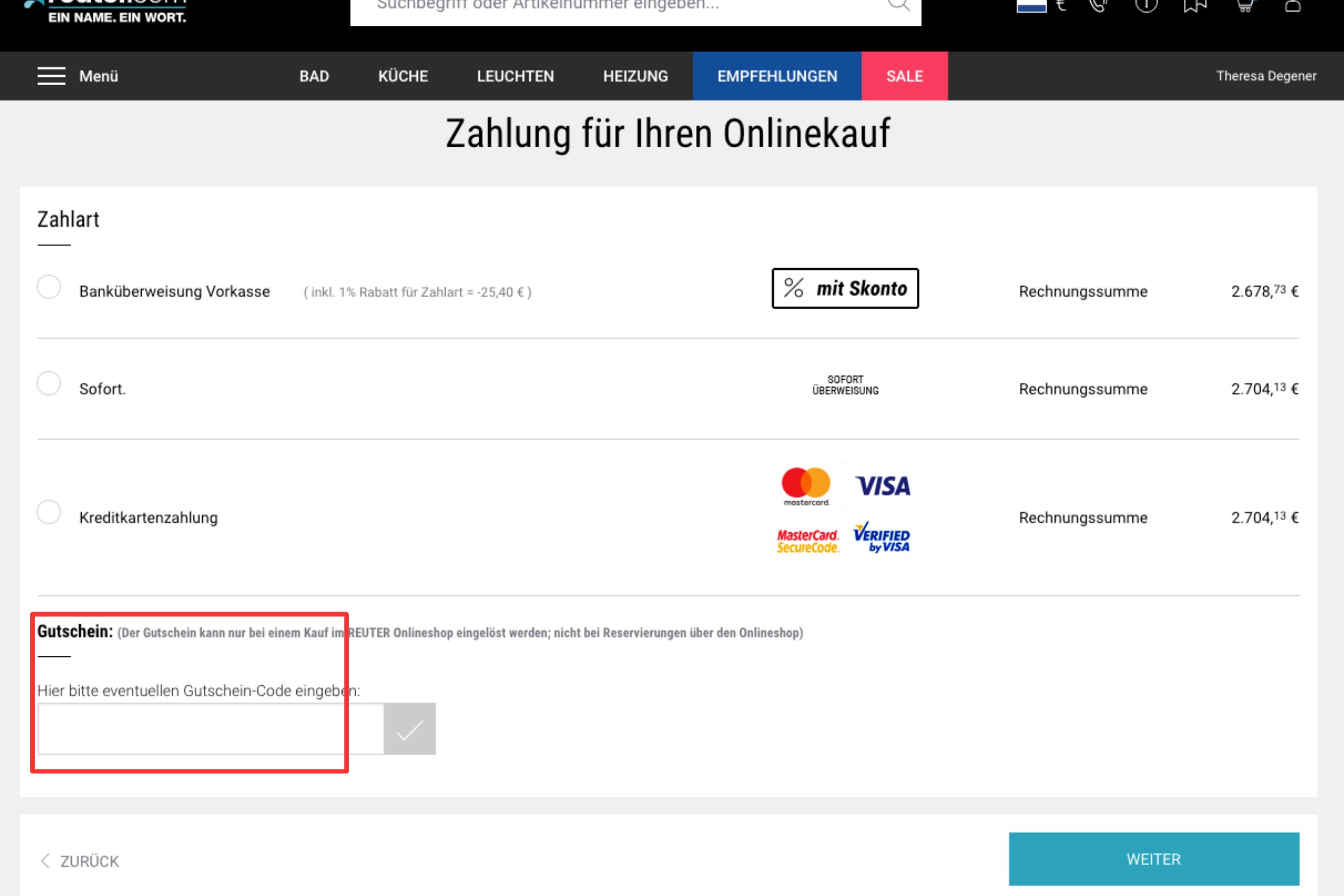This screenshot has width=1344, height=896.
Task: Click Rechnungssumme label in Banküberweisung row
Action: click(1083, 291)
